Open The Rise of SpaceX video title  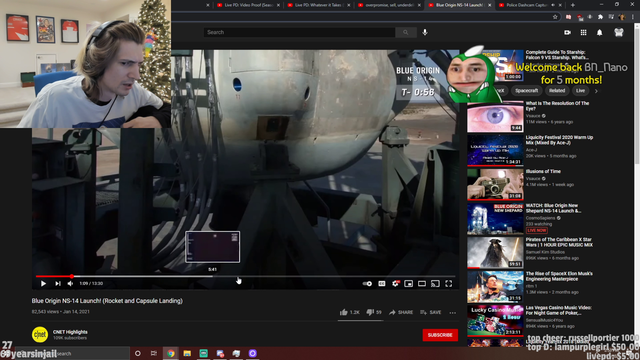click(559, 276)
